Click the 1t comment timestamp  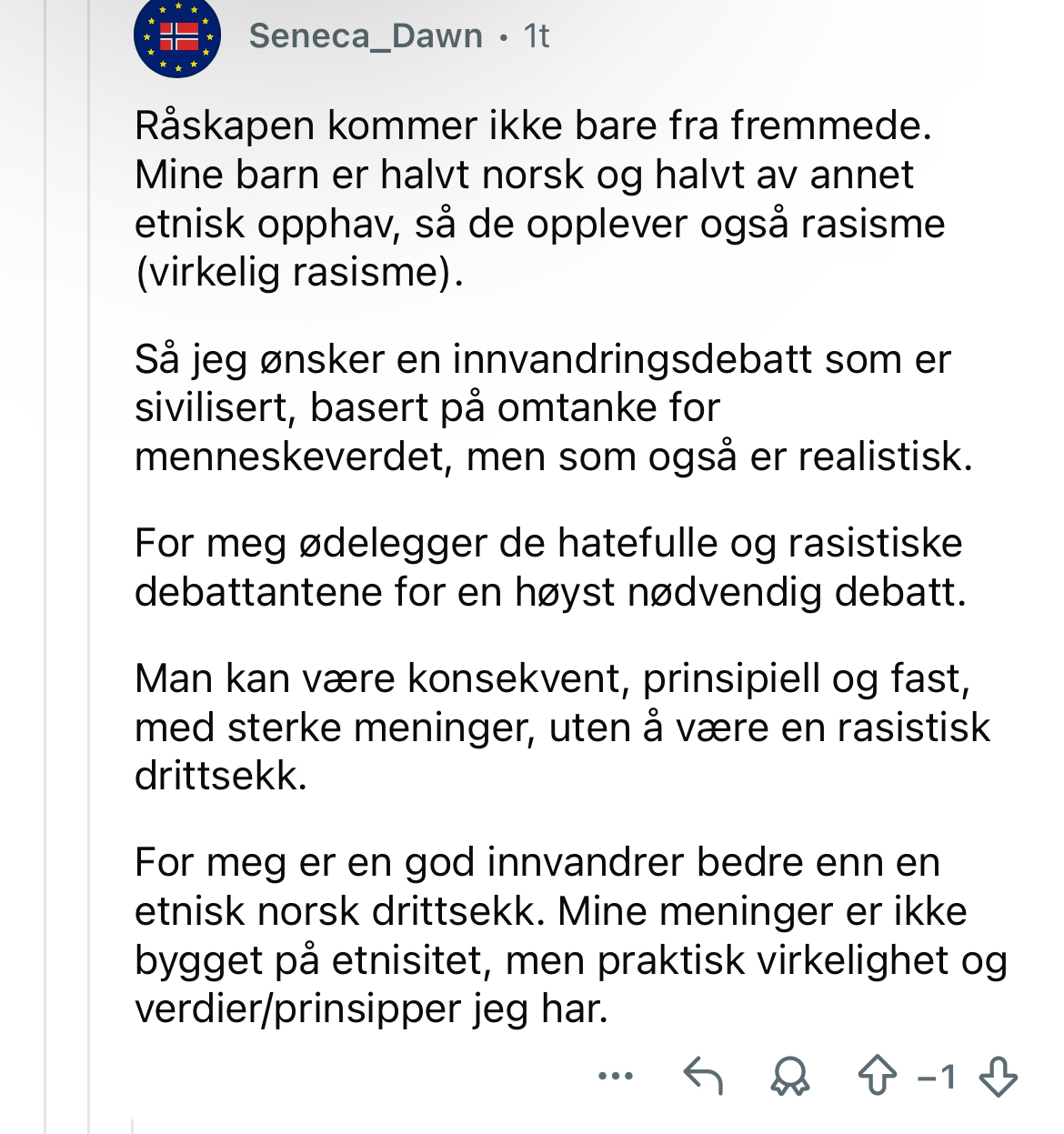point(537,36)
